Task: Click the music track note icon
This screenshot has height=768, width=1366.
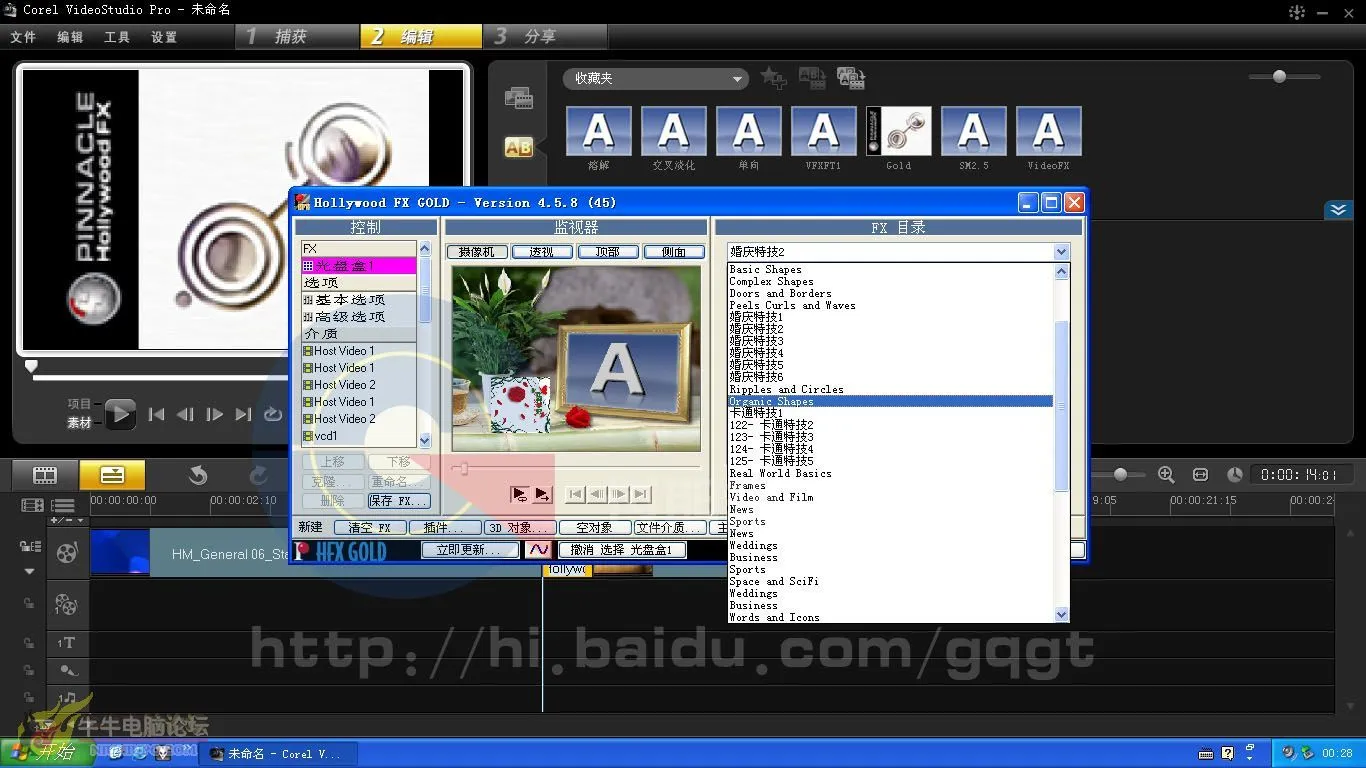Action: point(67,697)
